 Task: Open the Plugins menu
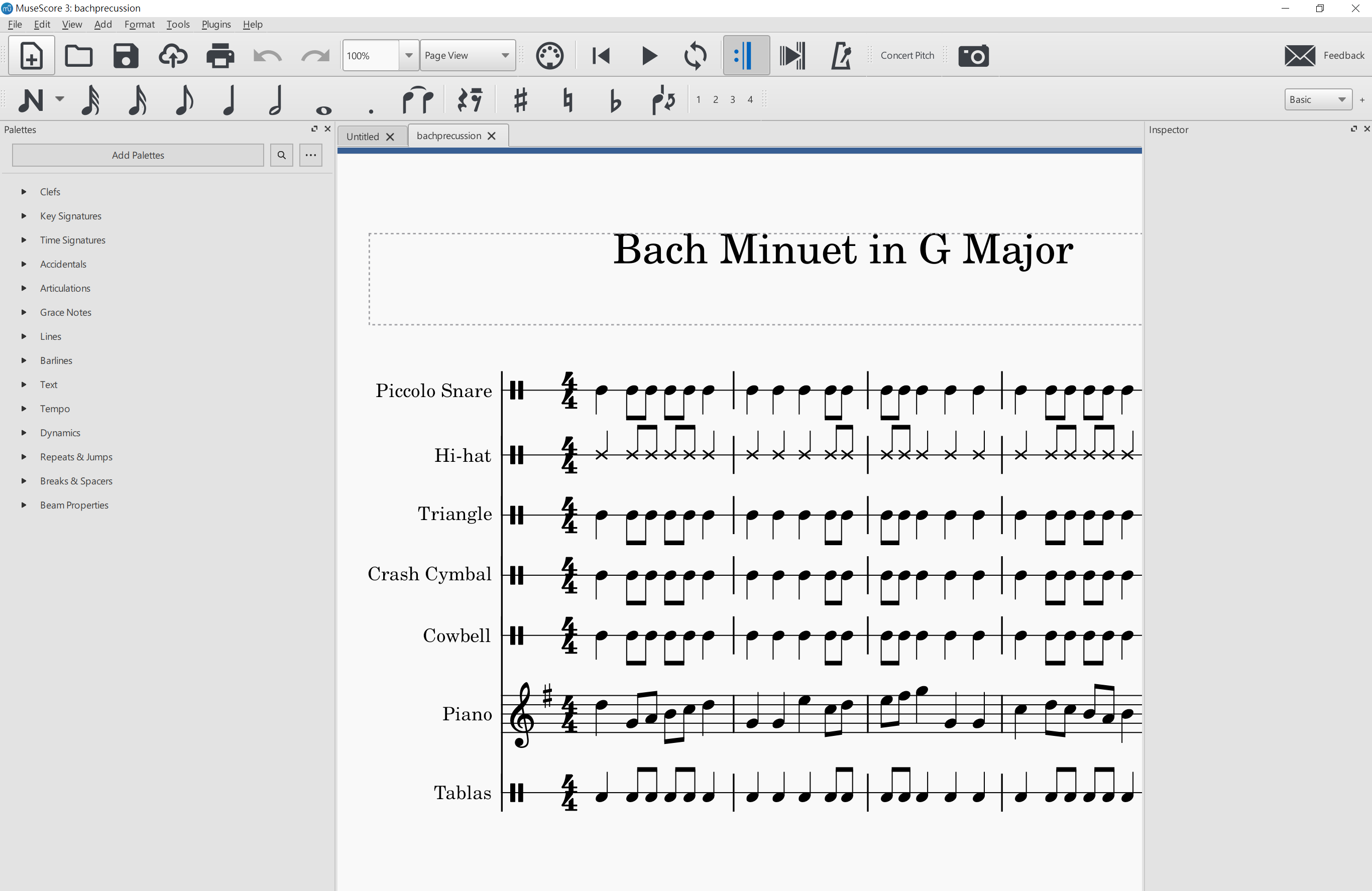pyautogui.click(x=215, y=24)
